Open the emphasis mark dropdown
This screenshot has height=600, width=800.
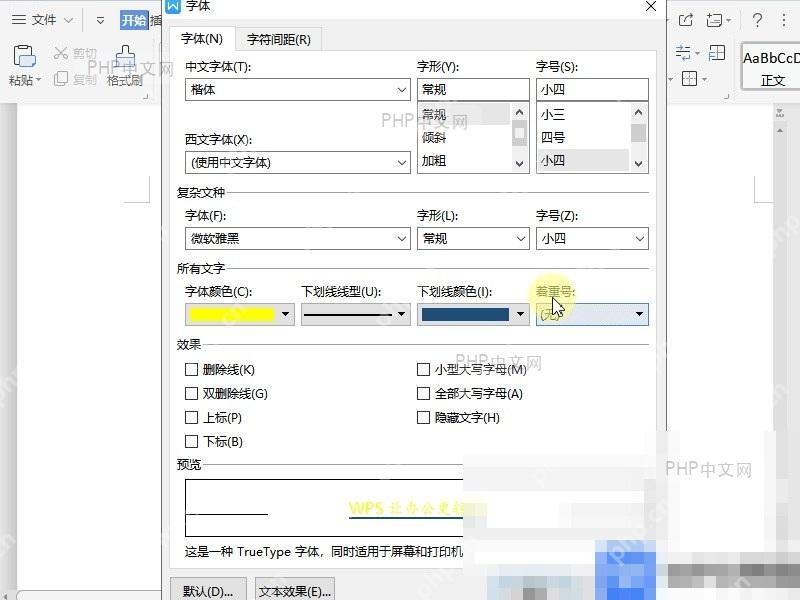pos(592,314)
